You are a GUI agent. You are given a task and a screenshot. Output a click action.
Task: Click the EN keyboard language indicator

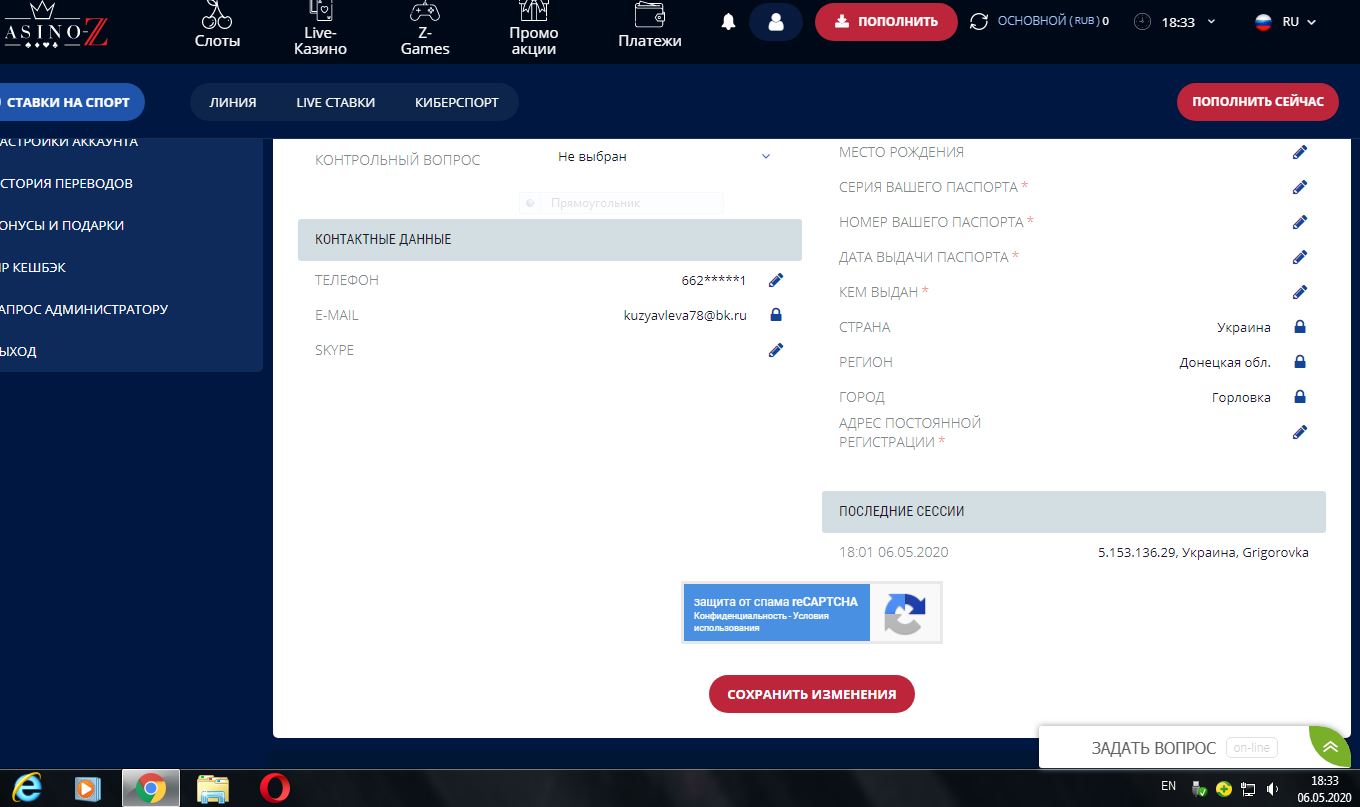1168,785
